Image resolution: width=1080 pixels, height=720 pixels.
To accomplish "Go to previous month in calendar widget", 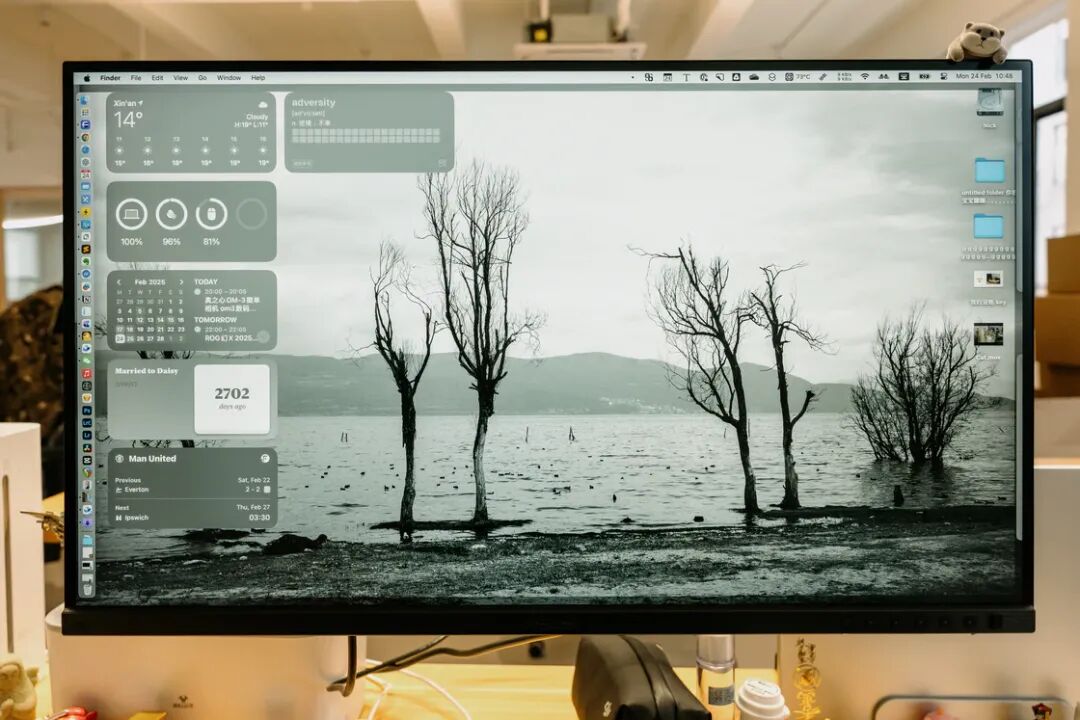I will (x=119, y=282).
